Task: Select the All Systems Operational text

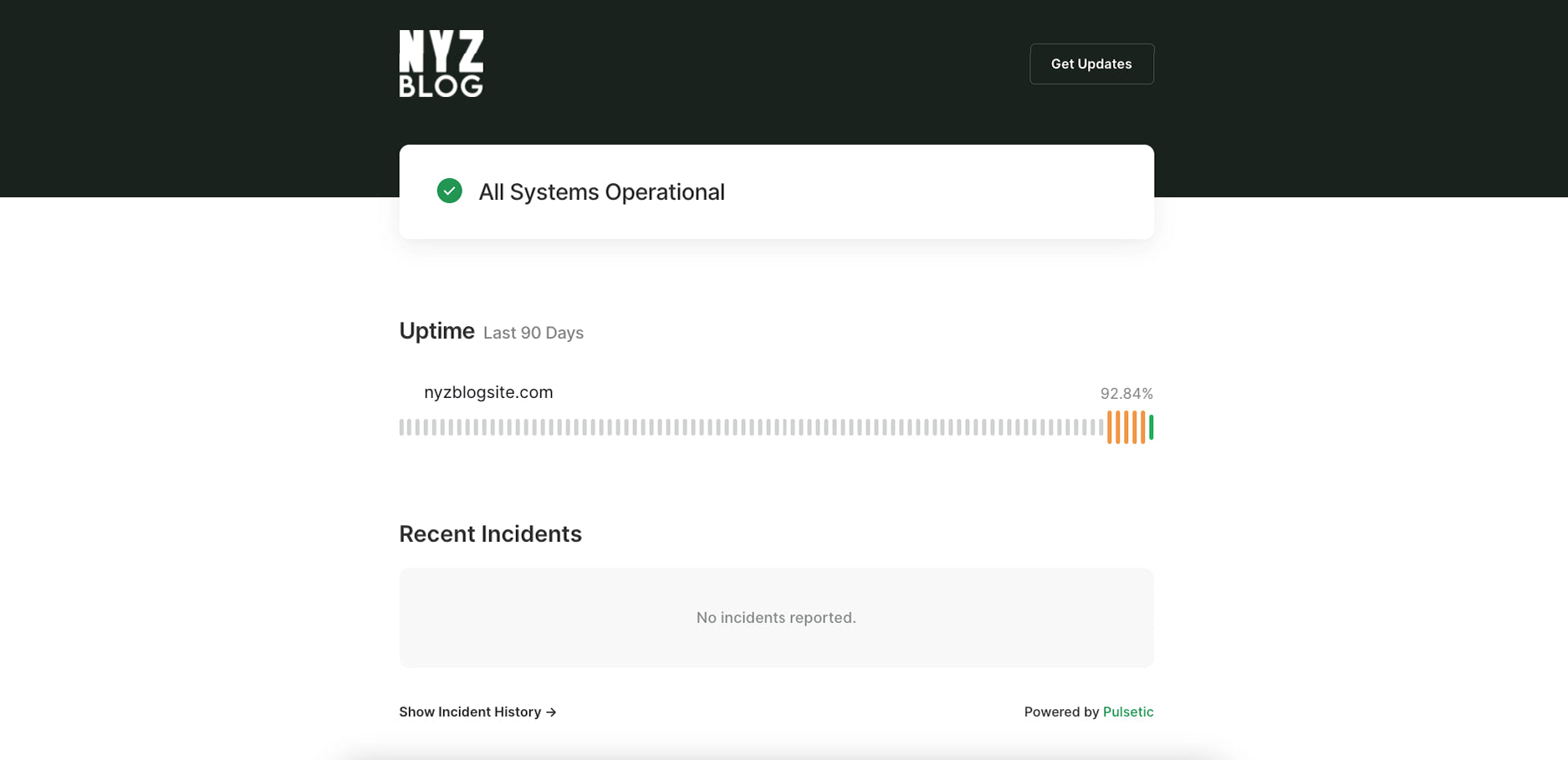Action: click(x=601, y=191)
